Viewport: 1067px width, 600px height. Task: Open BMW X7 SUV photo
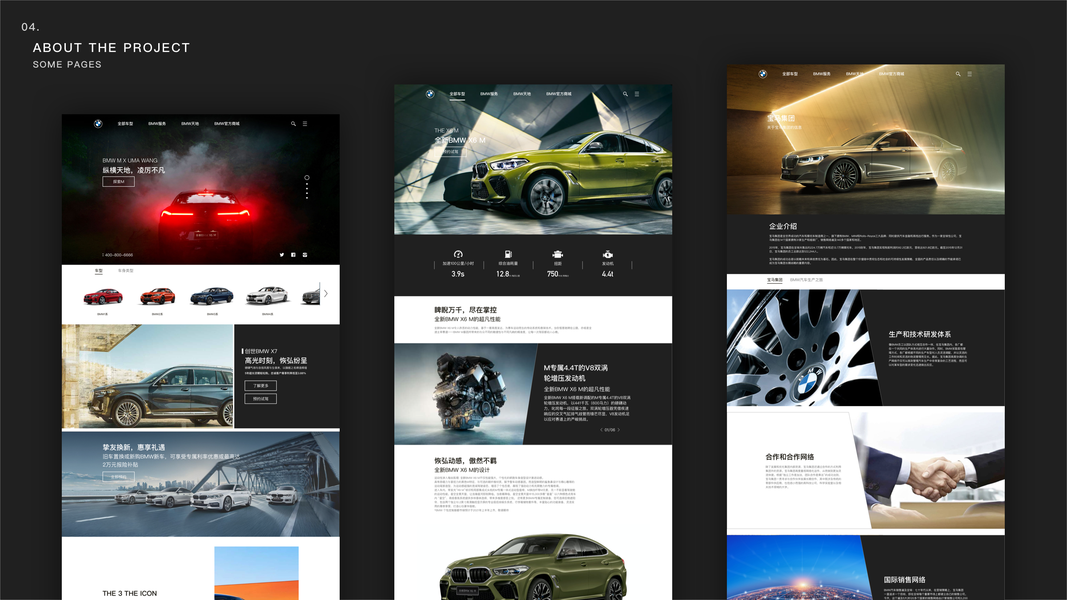tap(148, 376)
